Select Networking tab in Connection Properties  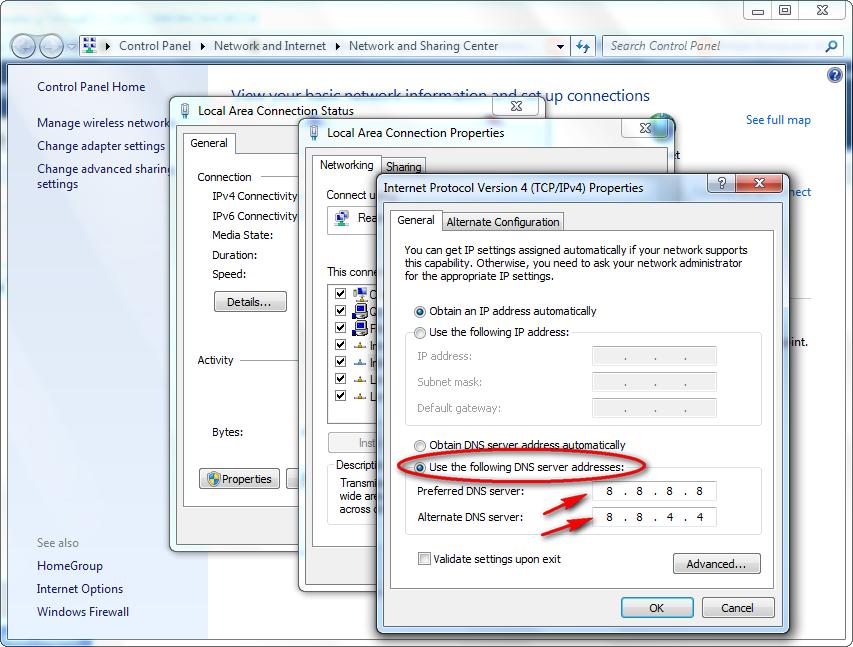(x=347, y=165)
